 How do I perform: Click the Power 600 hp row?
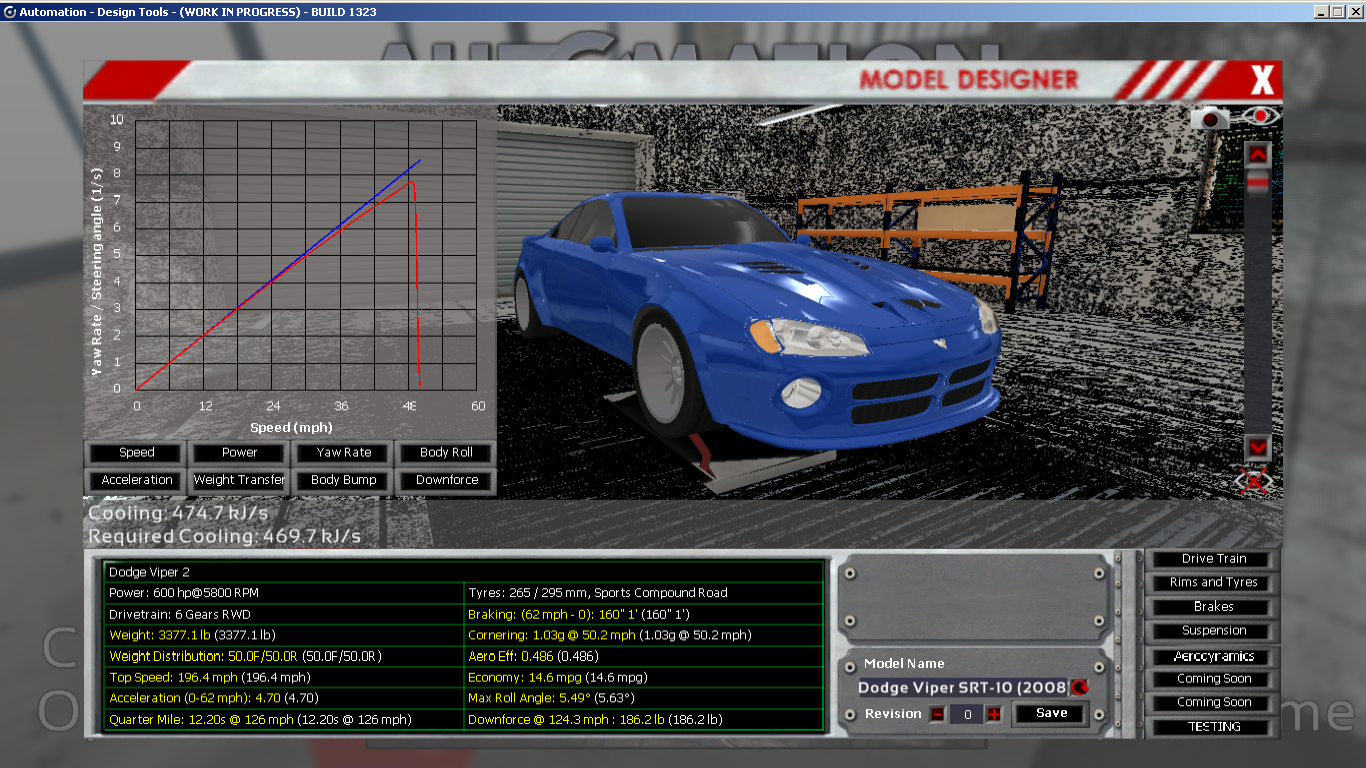tap(284, 593)
